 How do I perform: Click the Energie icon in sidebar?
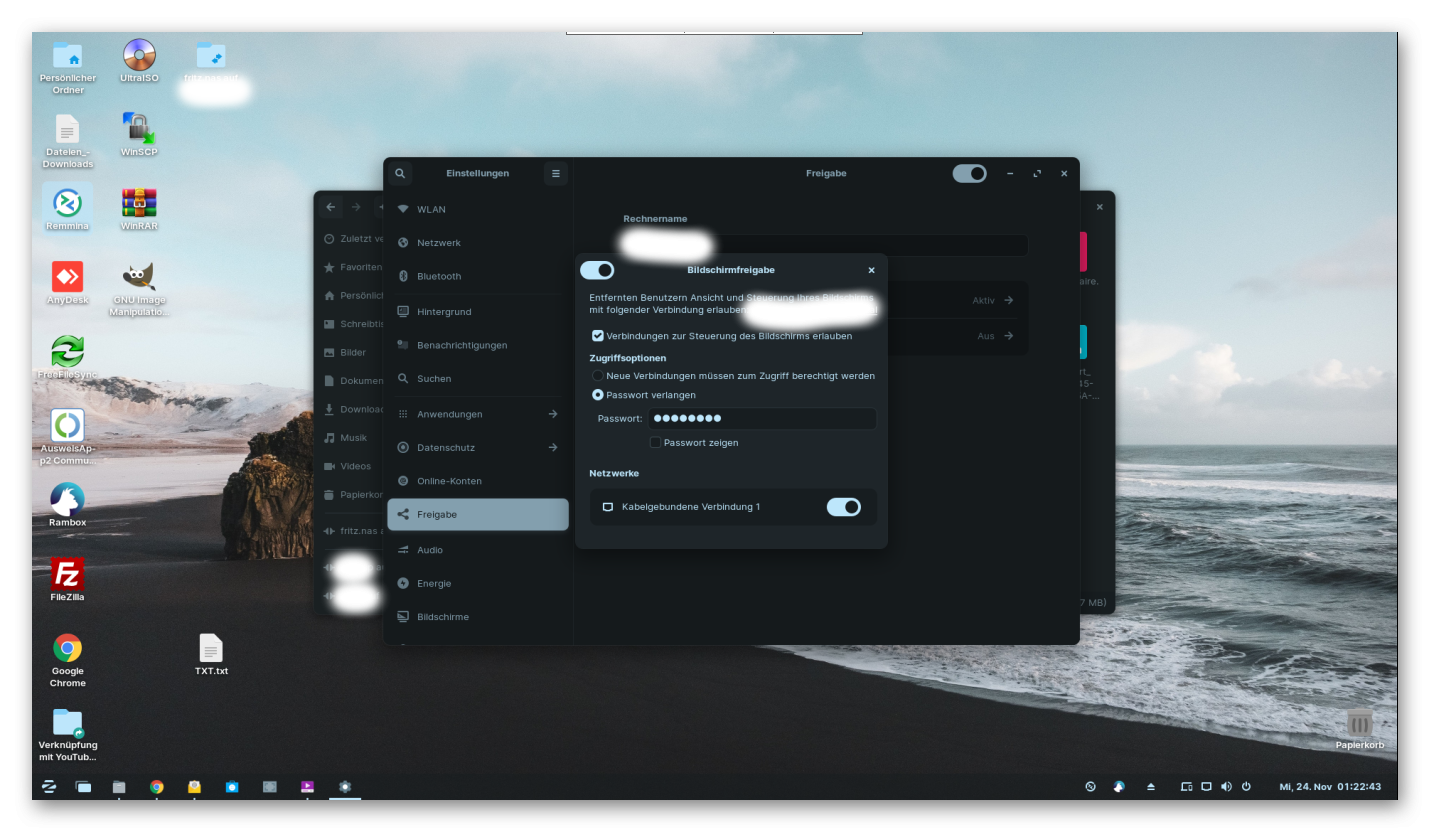403,583
